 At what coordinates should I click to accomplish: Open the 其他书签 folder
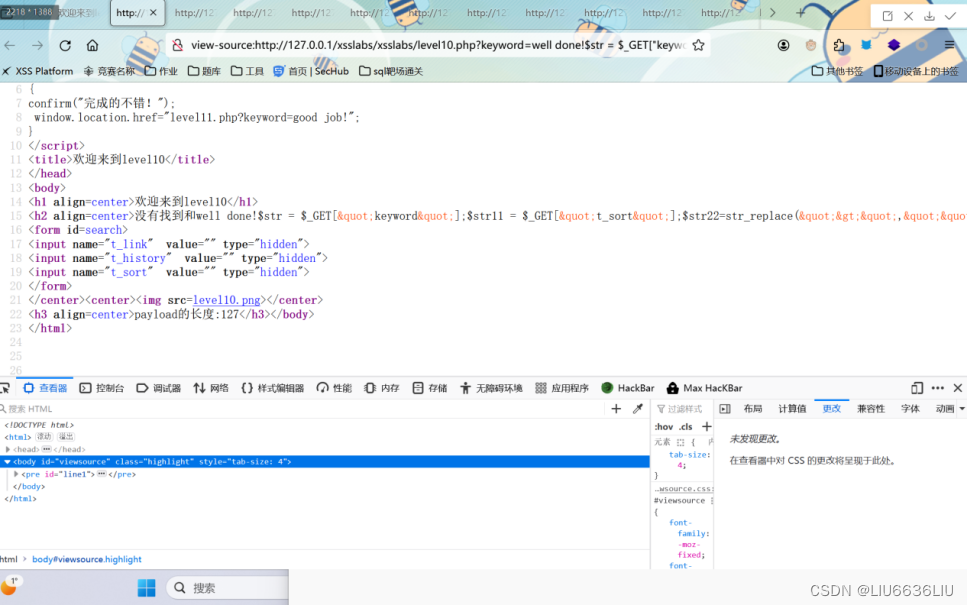837,71
